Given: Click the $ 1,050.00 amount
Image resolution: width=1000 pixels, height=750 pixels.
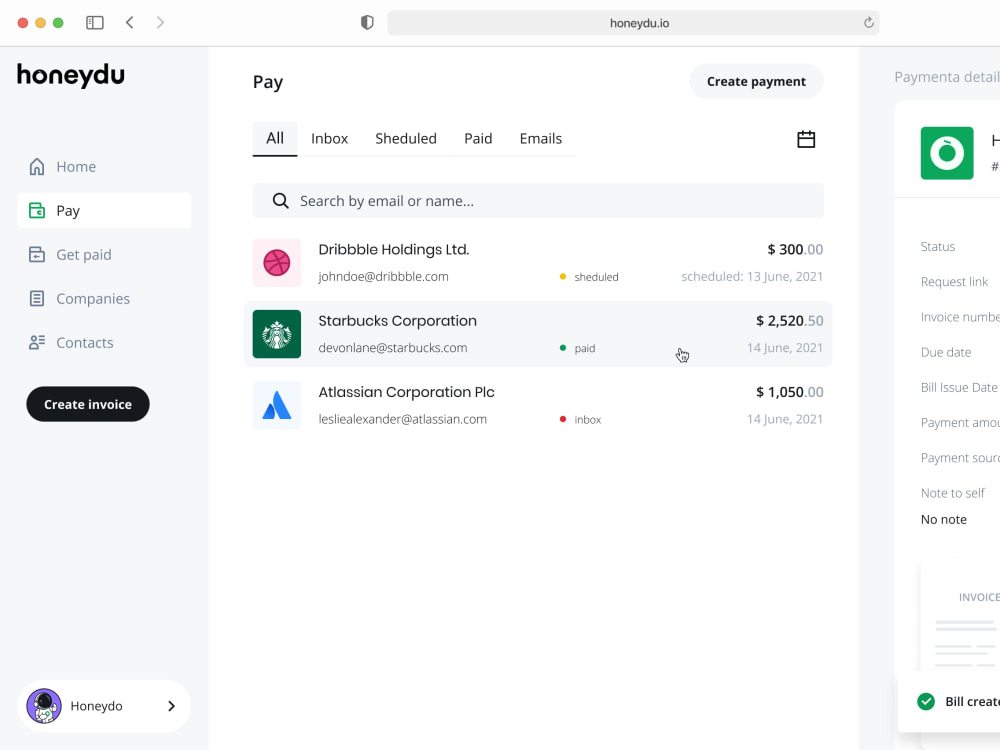Looking at the screenshot, I should [790, 392].
